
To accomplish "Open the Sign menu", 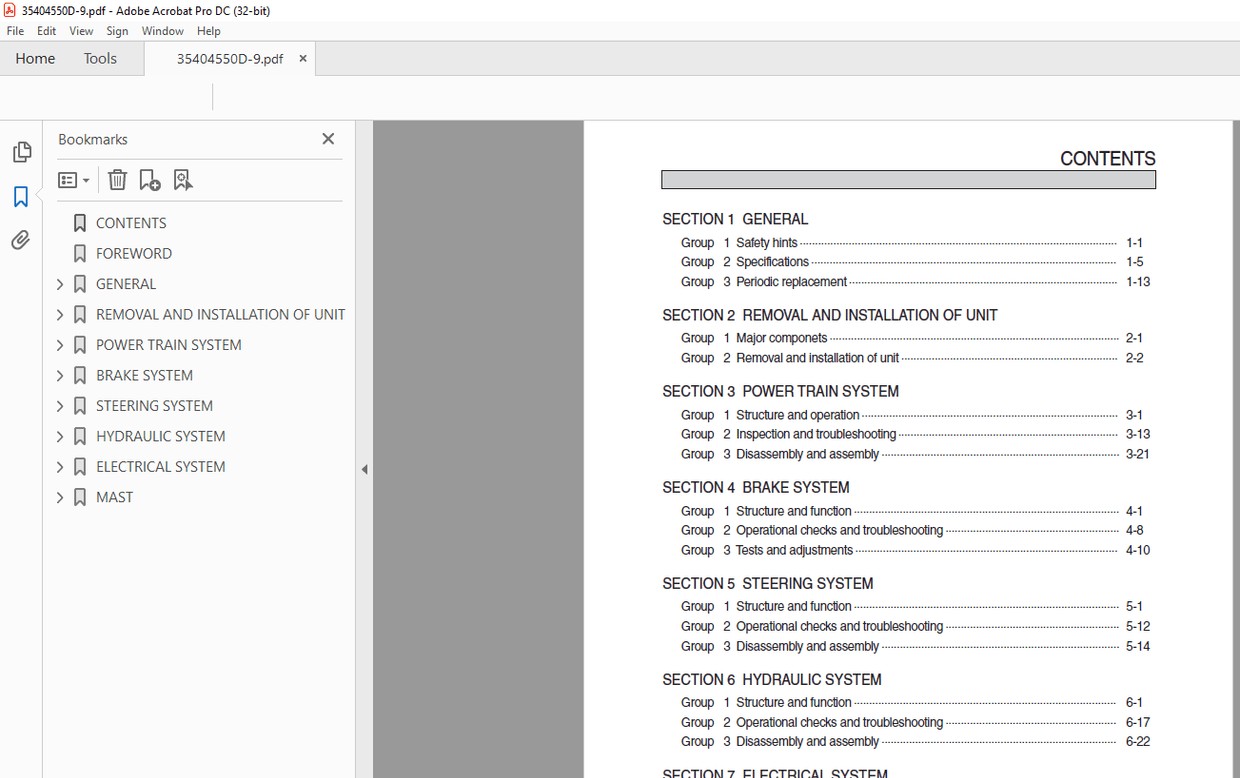I will (117, 31).
